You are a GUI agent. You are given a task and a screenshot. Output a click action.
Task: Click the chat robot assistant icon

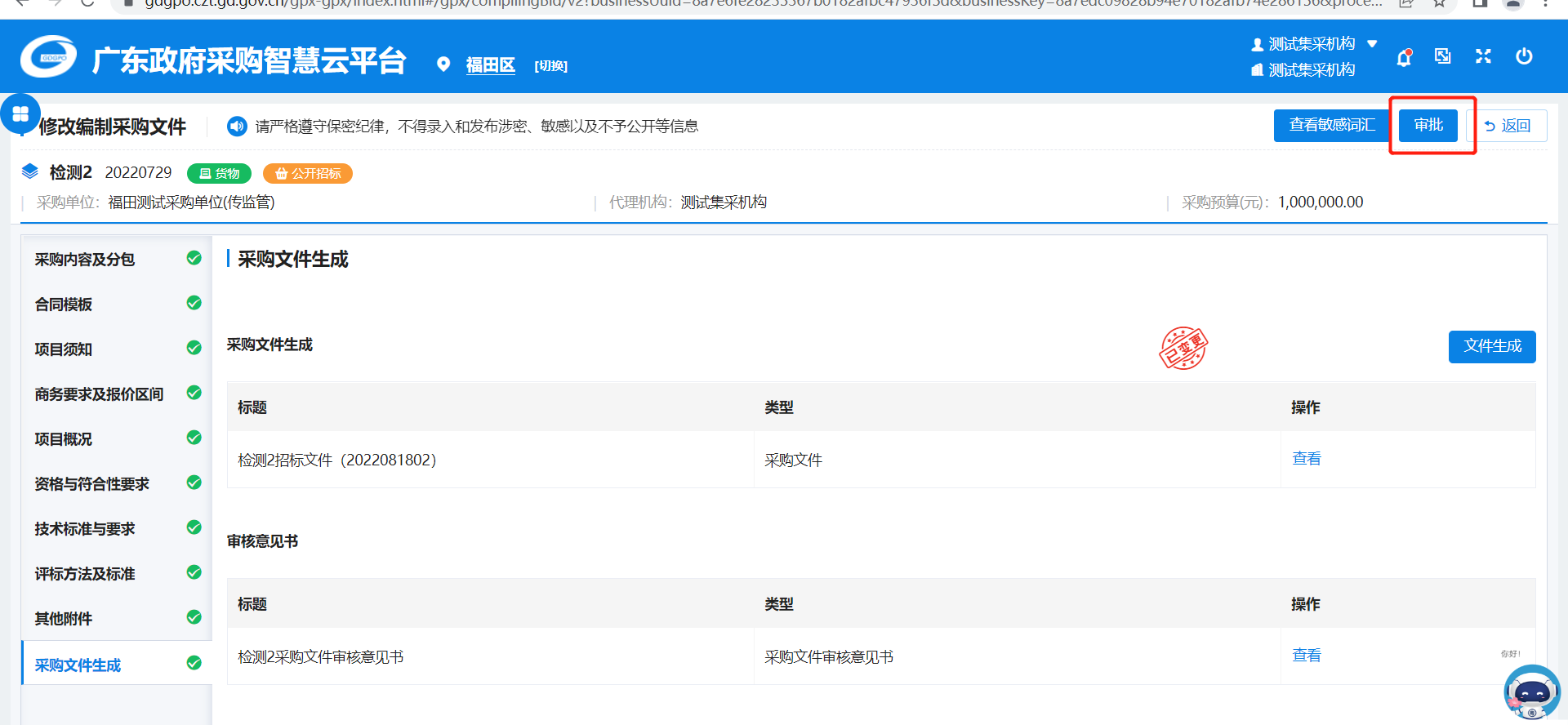point(1531,692)
